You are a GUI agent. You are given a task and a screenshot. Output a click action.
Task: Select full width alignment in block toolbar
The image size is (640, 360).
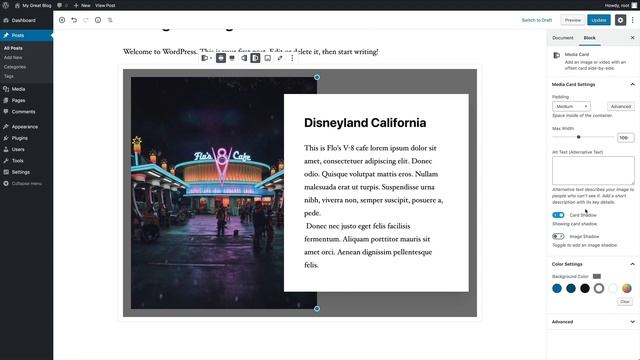[232, 58]
